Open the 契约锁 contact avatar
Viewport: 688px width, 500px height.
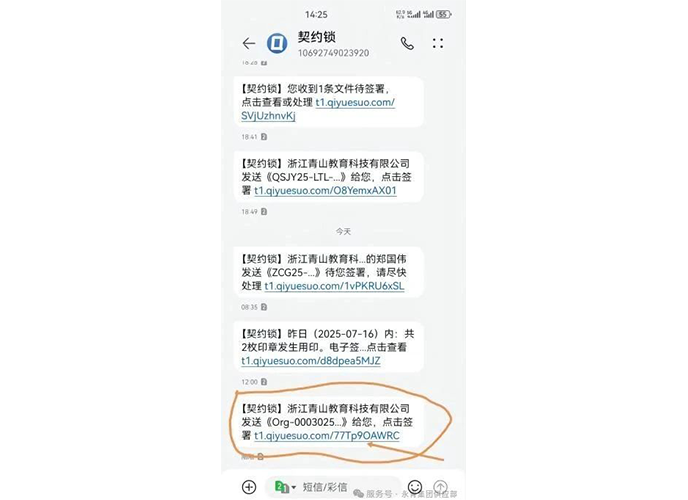[x=277, y=43]
